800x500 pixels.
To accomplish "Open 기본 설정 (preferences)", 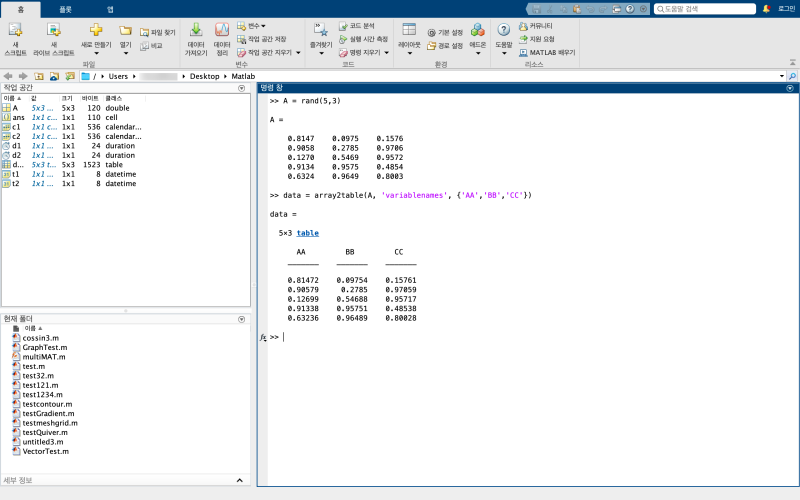I will click(x=445, y=33).
